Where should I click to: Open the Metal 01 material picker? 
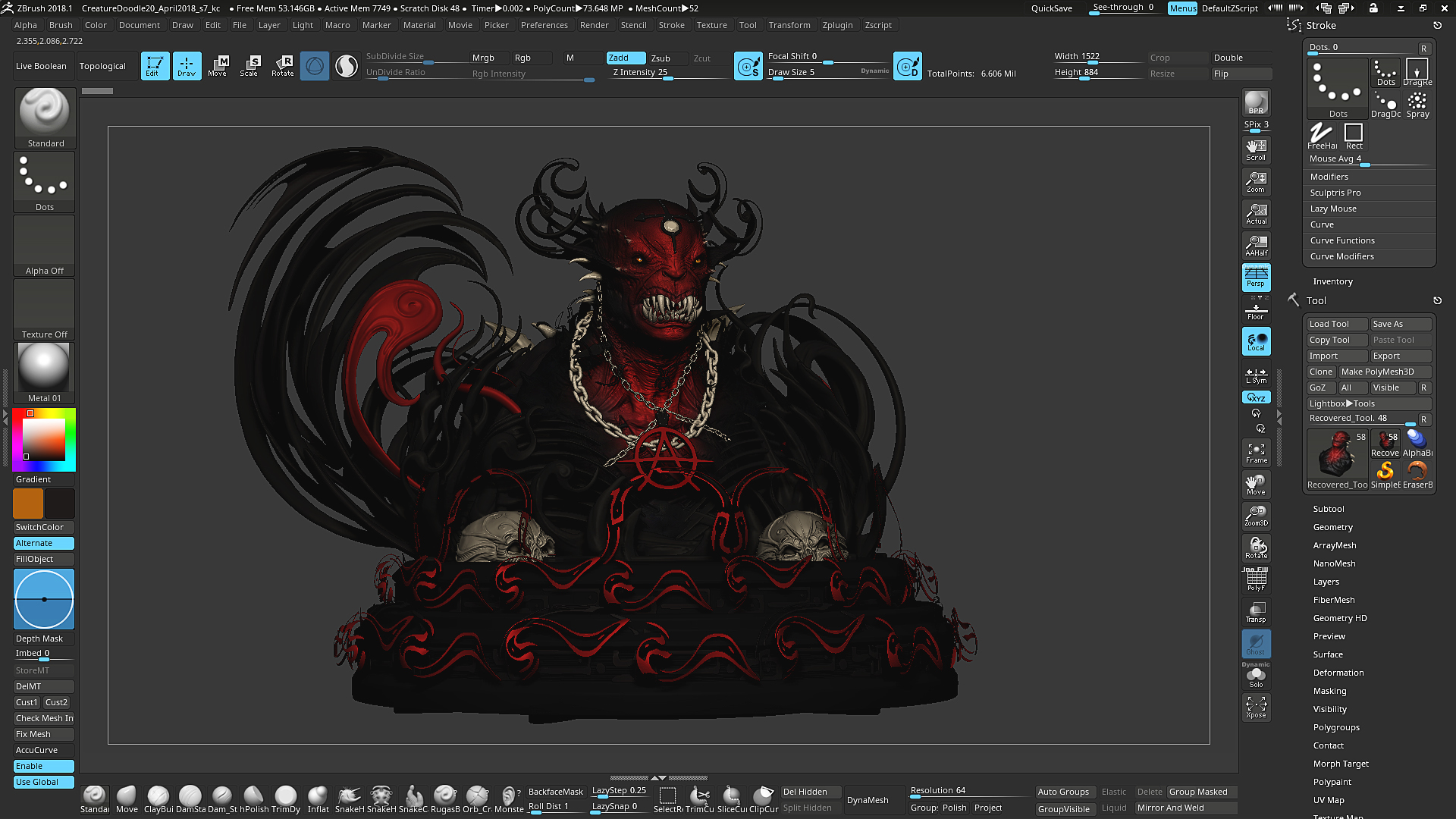45,372
